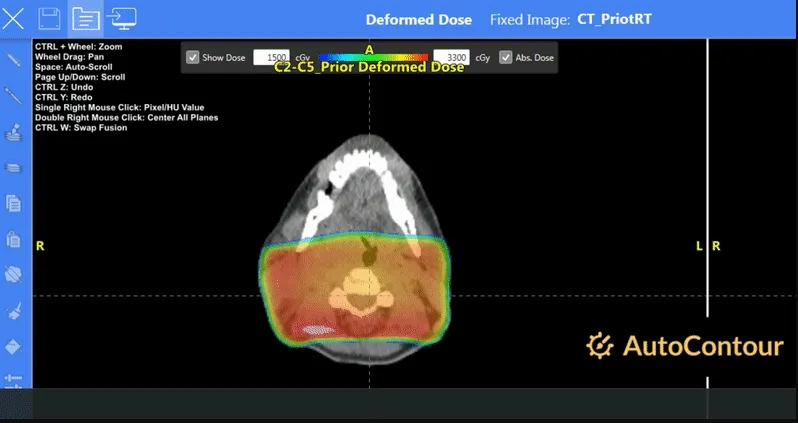Open the sliders adjustment icon
This screenshot has width=798, height=423.
pyautogui.click(x=13, y=379)
